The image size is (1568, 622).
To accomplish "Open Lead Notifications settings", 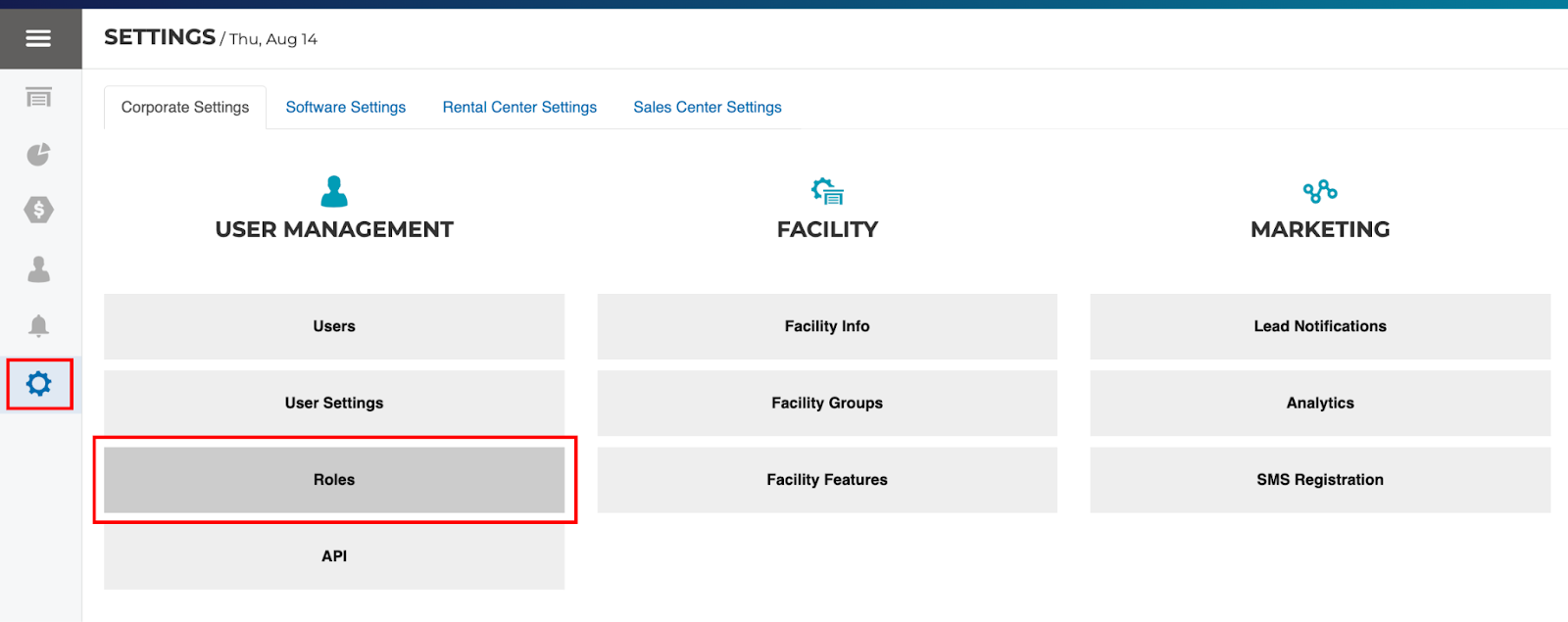I will (x=1320, y=326).
